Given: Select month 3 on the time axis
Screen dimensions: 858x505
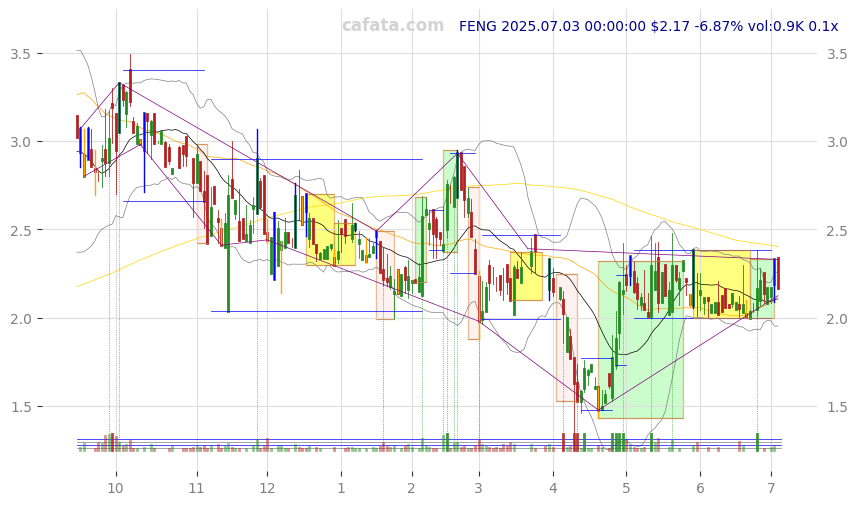Looking at the screenshot, I should pos(479,488).
